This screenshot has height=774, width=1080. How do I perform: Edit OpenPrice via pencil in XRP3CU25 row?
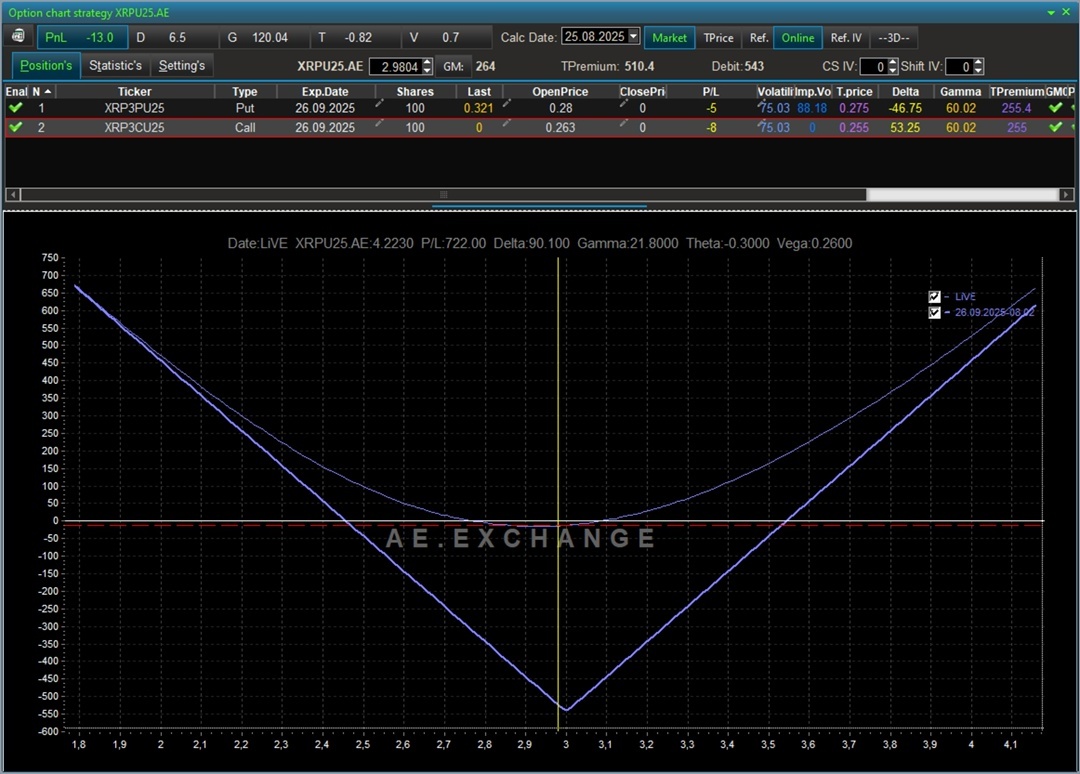pyautogui.click(x=507, y=123)
